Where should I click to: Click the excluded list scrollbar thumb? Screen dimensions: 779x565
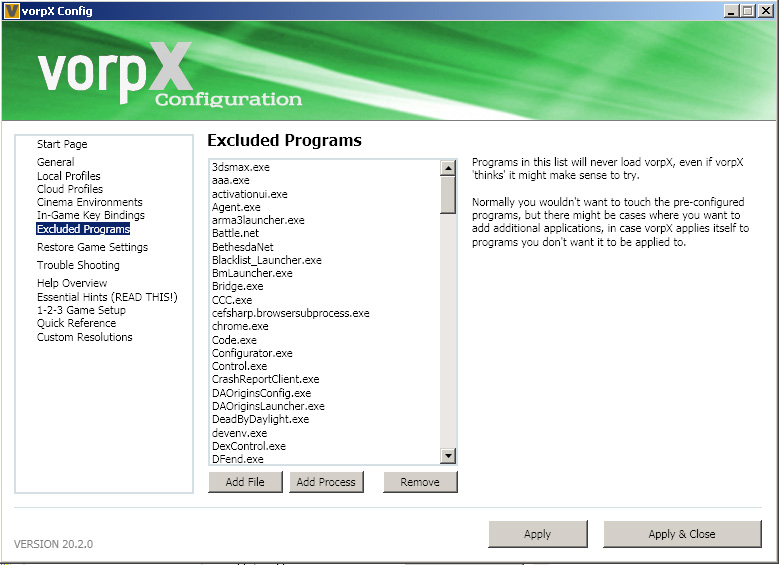[x=448, y=195]
